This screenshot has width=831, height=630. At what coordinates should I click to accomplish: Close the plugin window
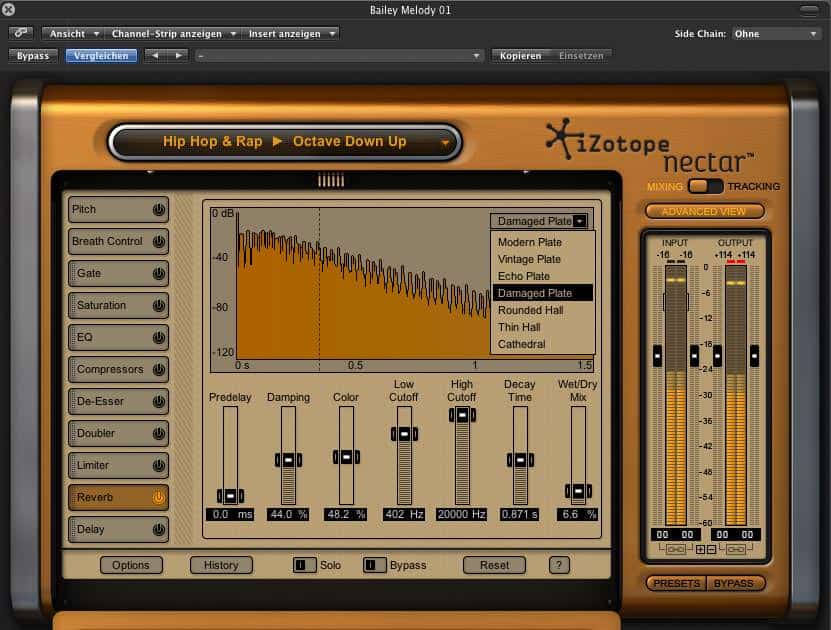pos(8,9)
